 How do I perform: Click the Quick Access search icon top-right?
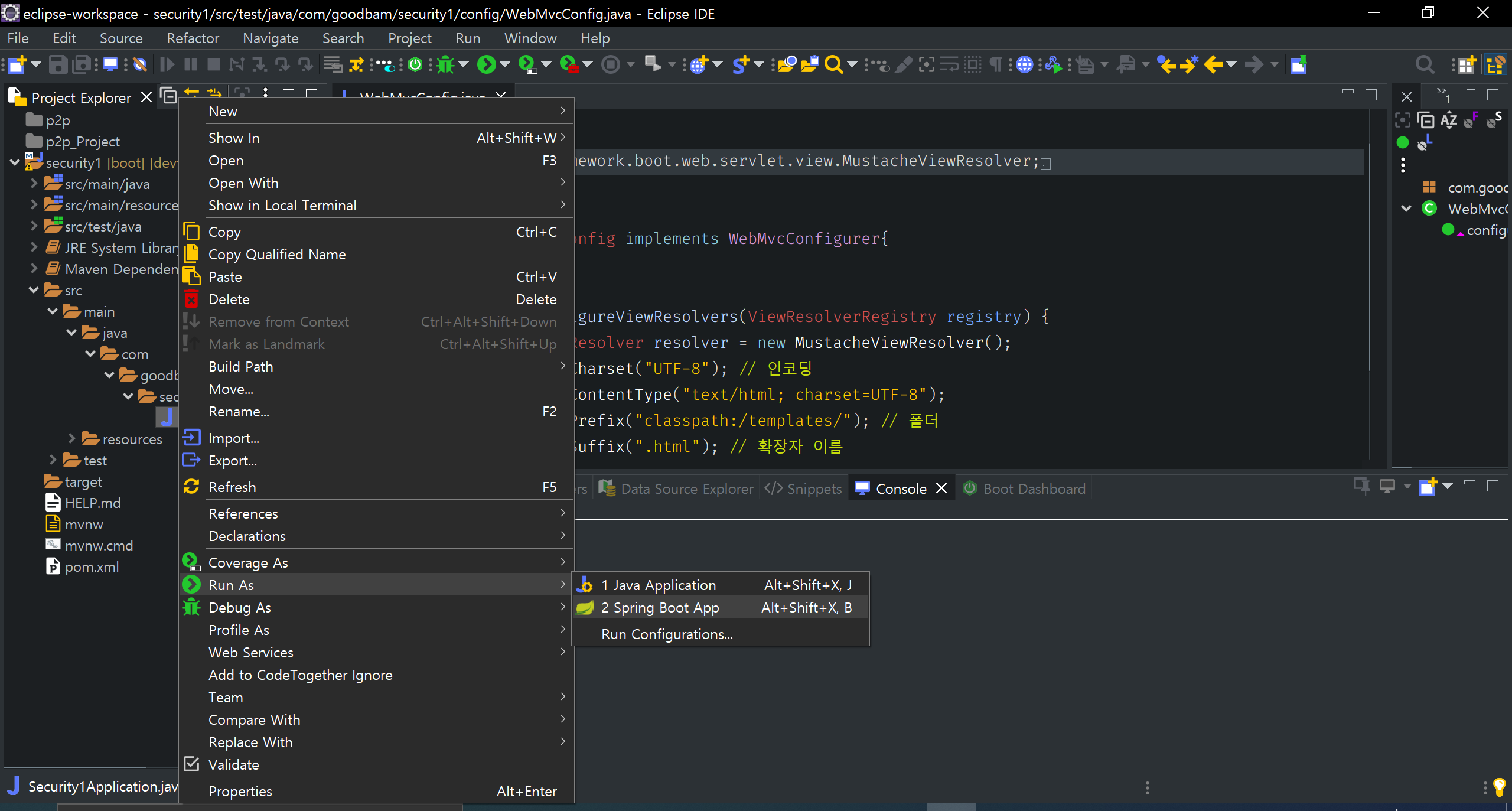pyautogui.click(x=1425, y=64)
